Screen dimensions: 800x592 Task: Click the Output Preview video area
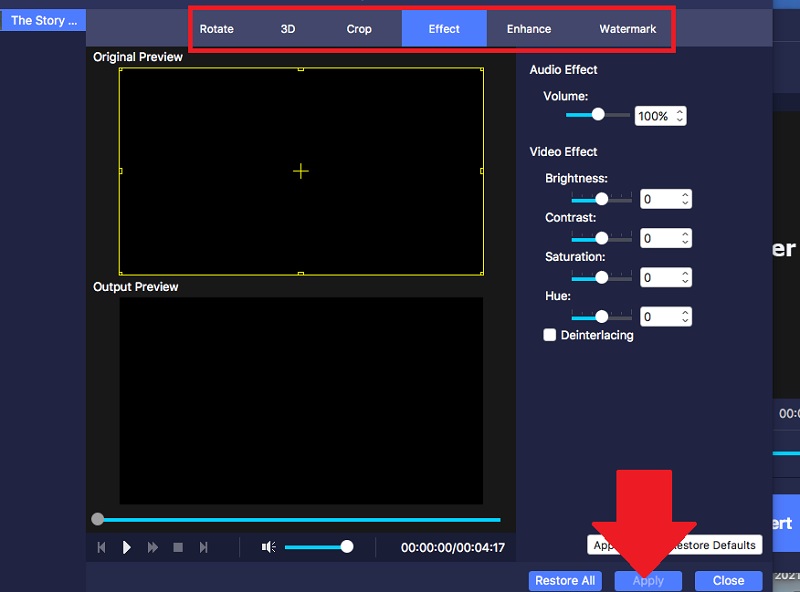301,401
